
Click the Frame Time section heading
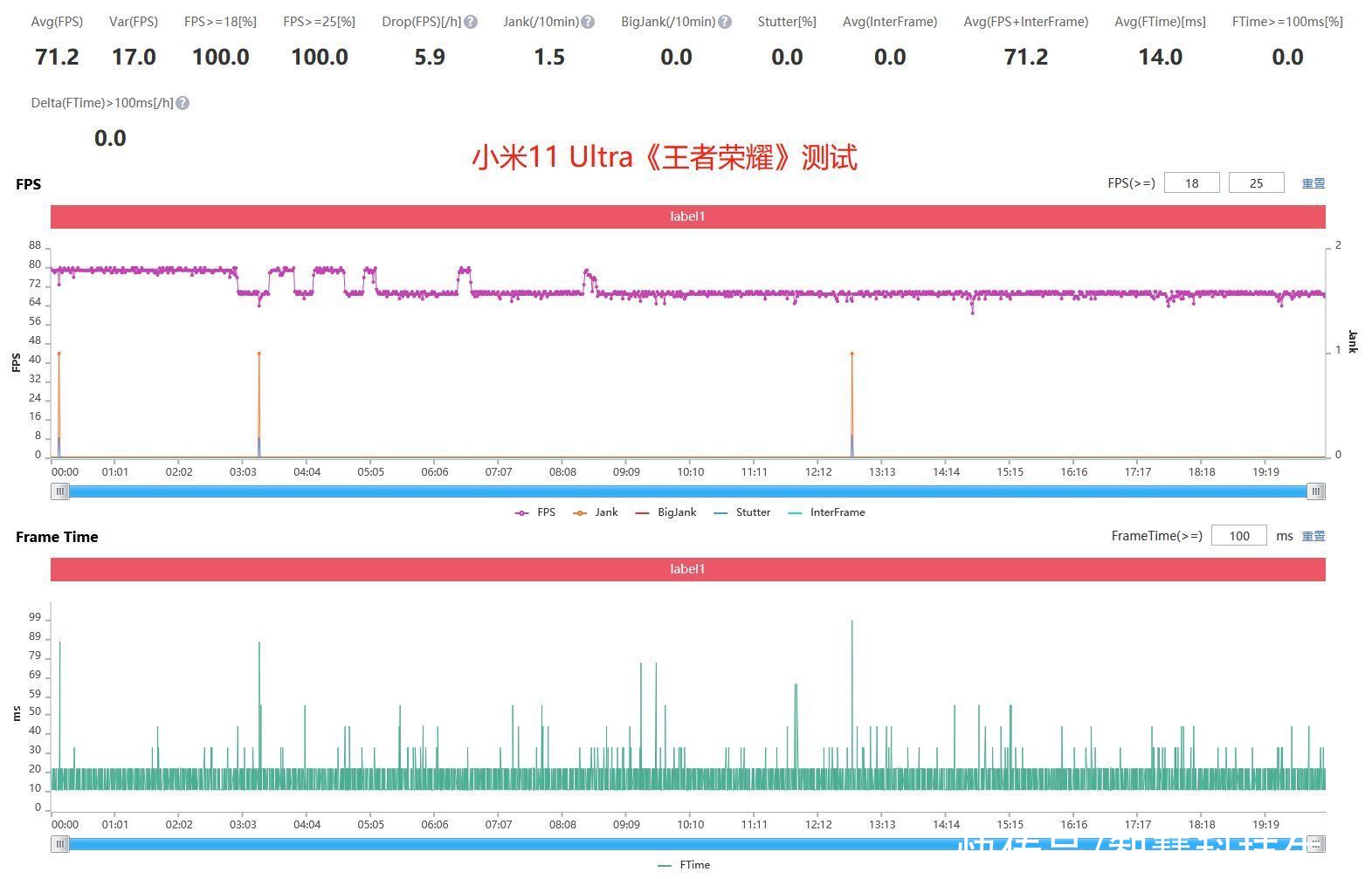(x=57, y=537)
